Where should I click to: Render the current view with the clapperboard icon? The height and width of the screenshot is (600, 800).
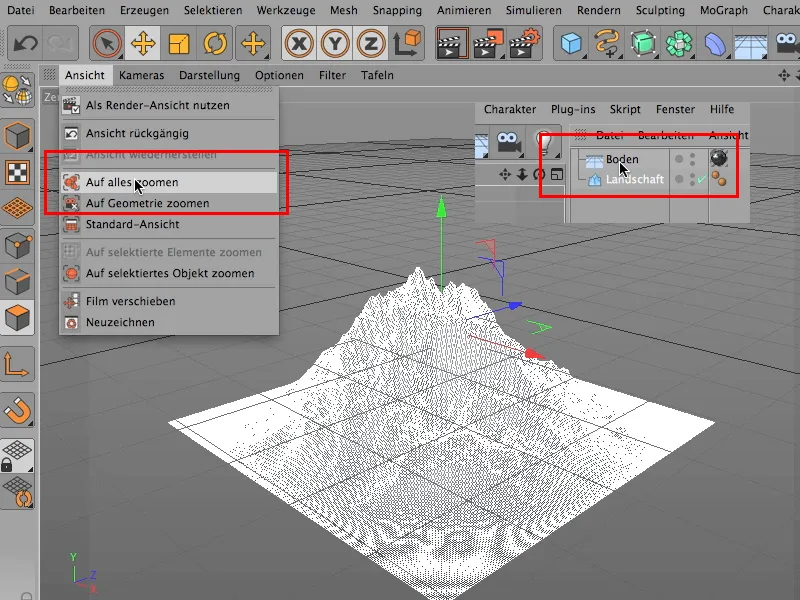(453, 43)
